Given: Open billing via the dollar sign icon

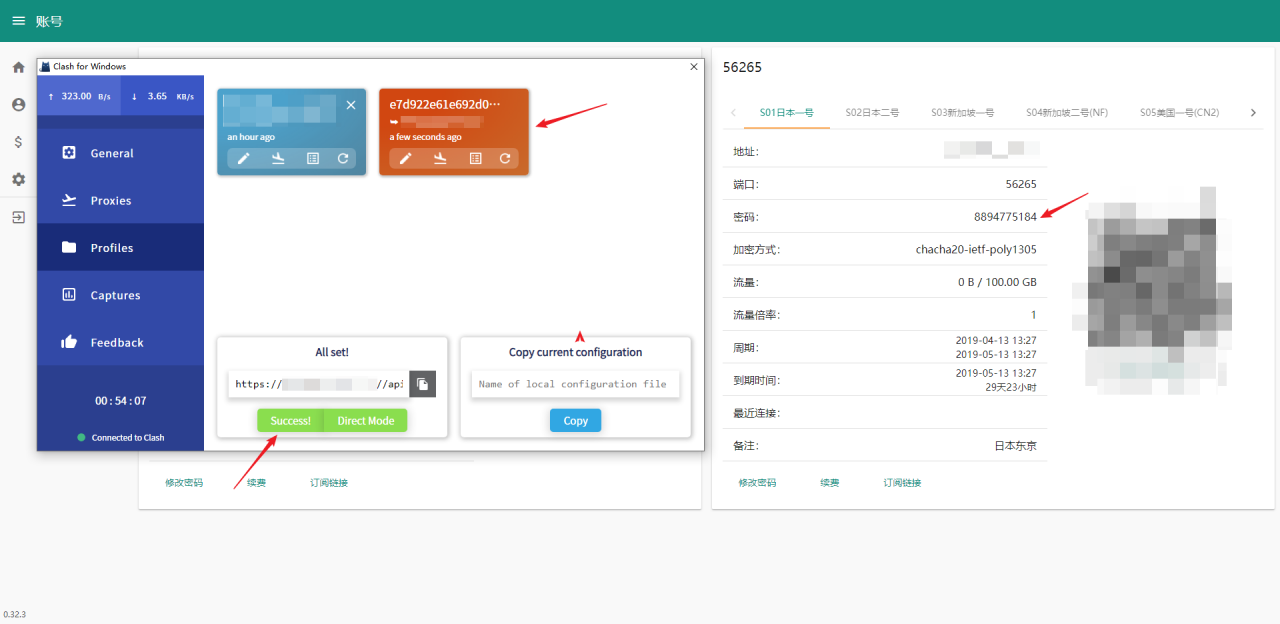Looking at the screenshot, I should click(x=17, y=141).
